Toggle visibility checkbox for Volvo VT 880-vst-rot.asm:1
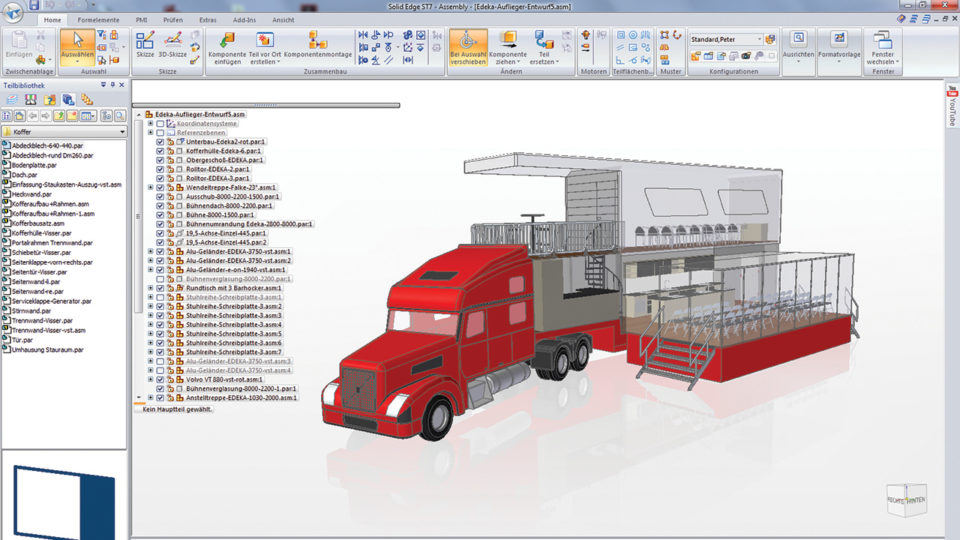The image size is (960, 540). (x=160, y=379)
